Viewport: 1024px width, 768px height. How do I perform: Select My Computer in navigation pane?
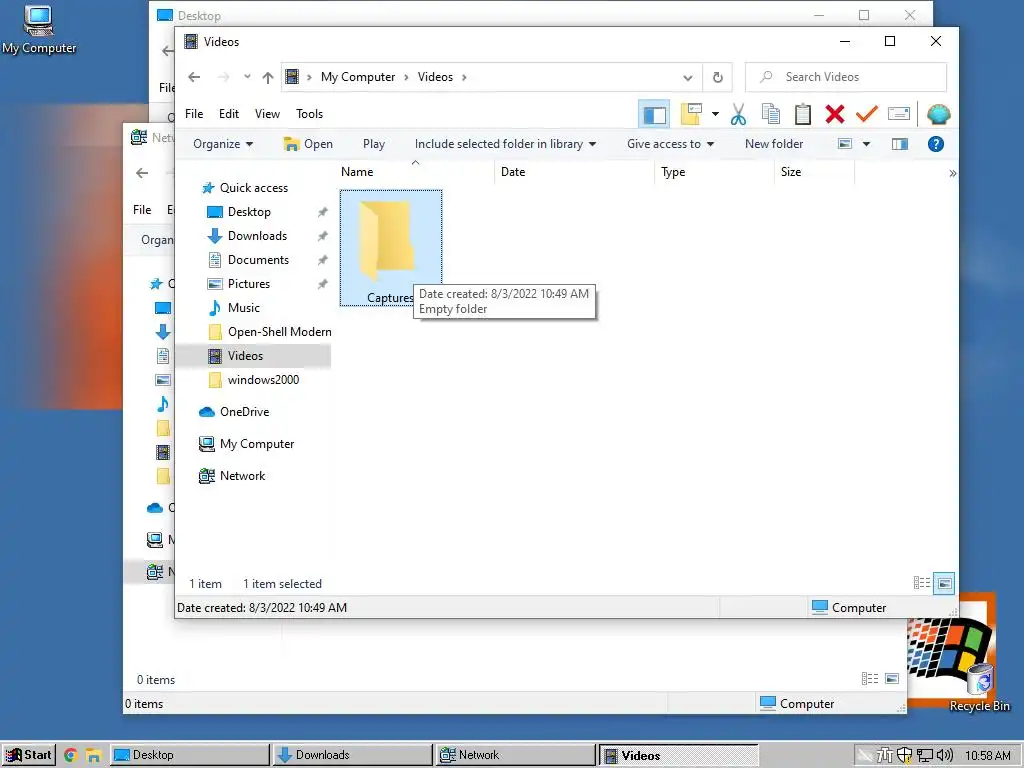coord(257,444)
